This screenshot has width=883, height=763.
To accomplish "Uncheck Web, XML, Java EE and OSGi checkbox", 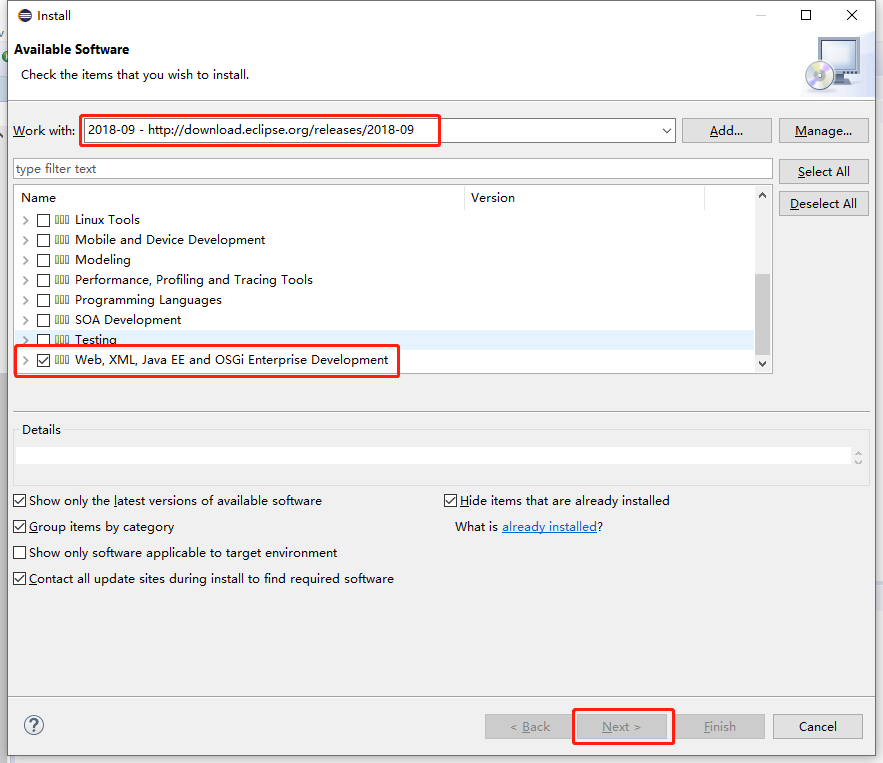I will 43,360.
